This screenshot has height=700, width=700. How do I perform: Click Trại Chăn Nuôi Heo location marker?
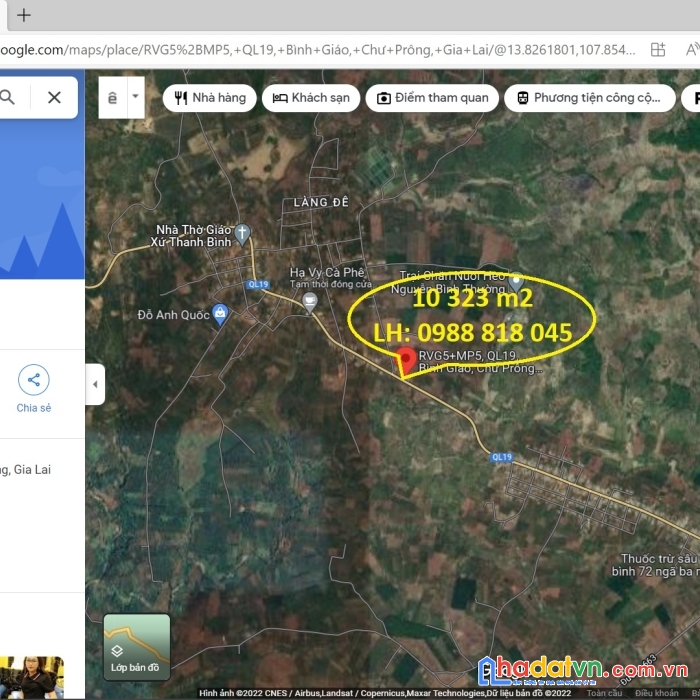coord(516,282)
